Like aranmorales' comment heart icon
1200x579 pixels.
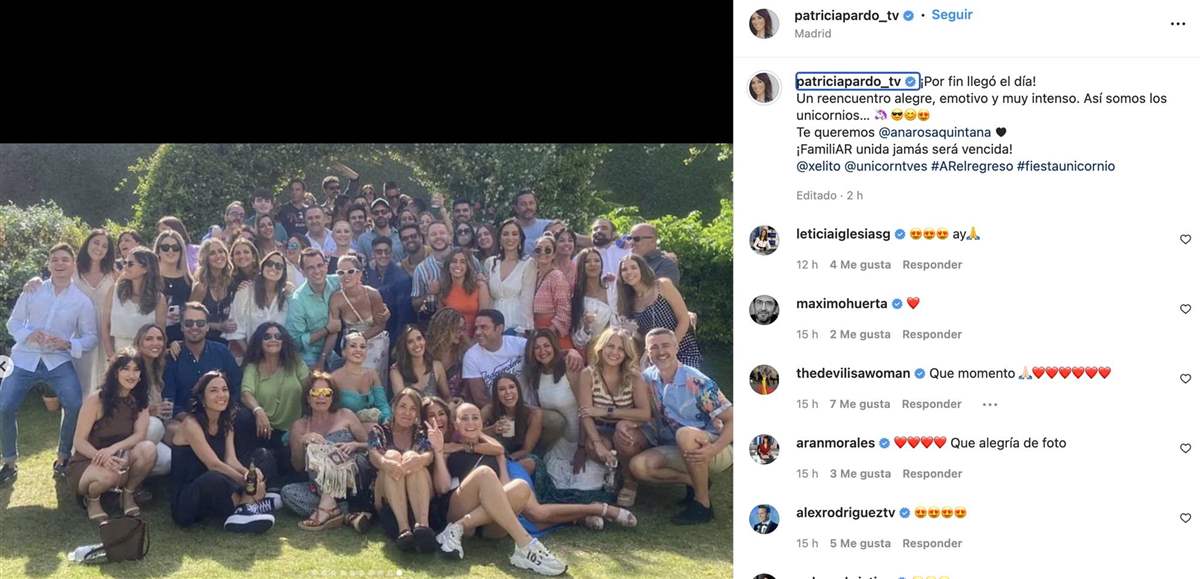1185,448
